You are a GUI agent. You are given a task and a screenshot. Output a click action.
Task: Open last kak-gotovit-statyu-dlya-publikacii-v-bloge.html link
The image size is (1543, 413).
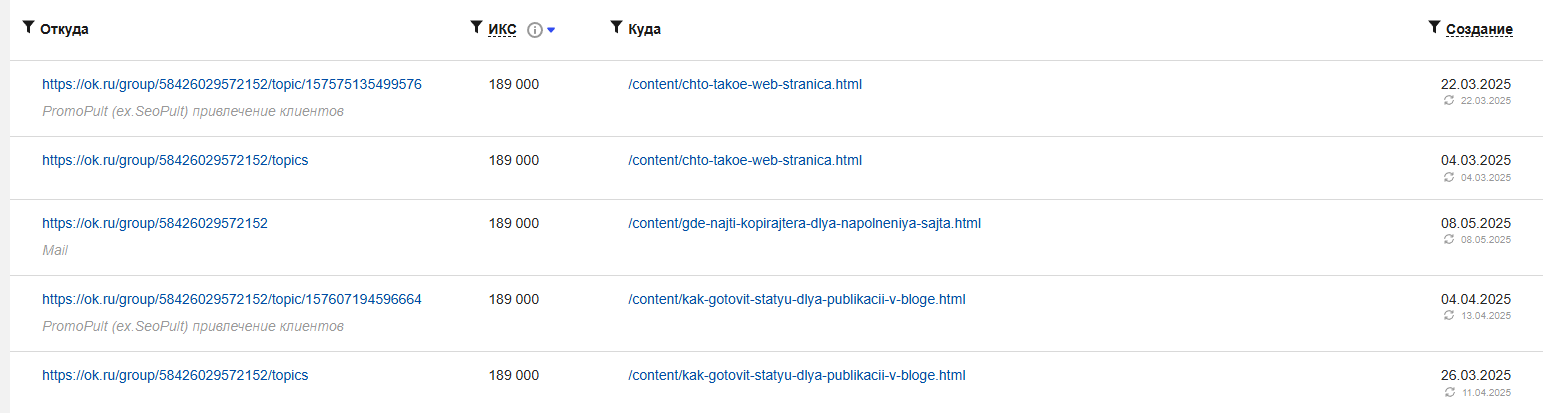[x=797, y=375]
